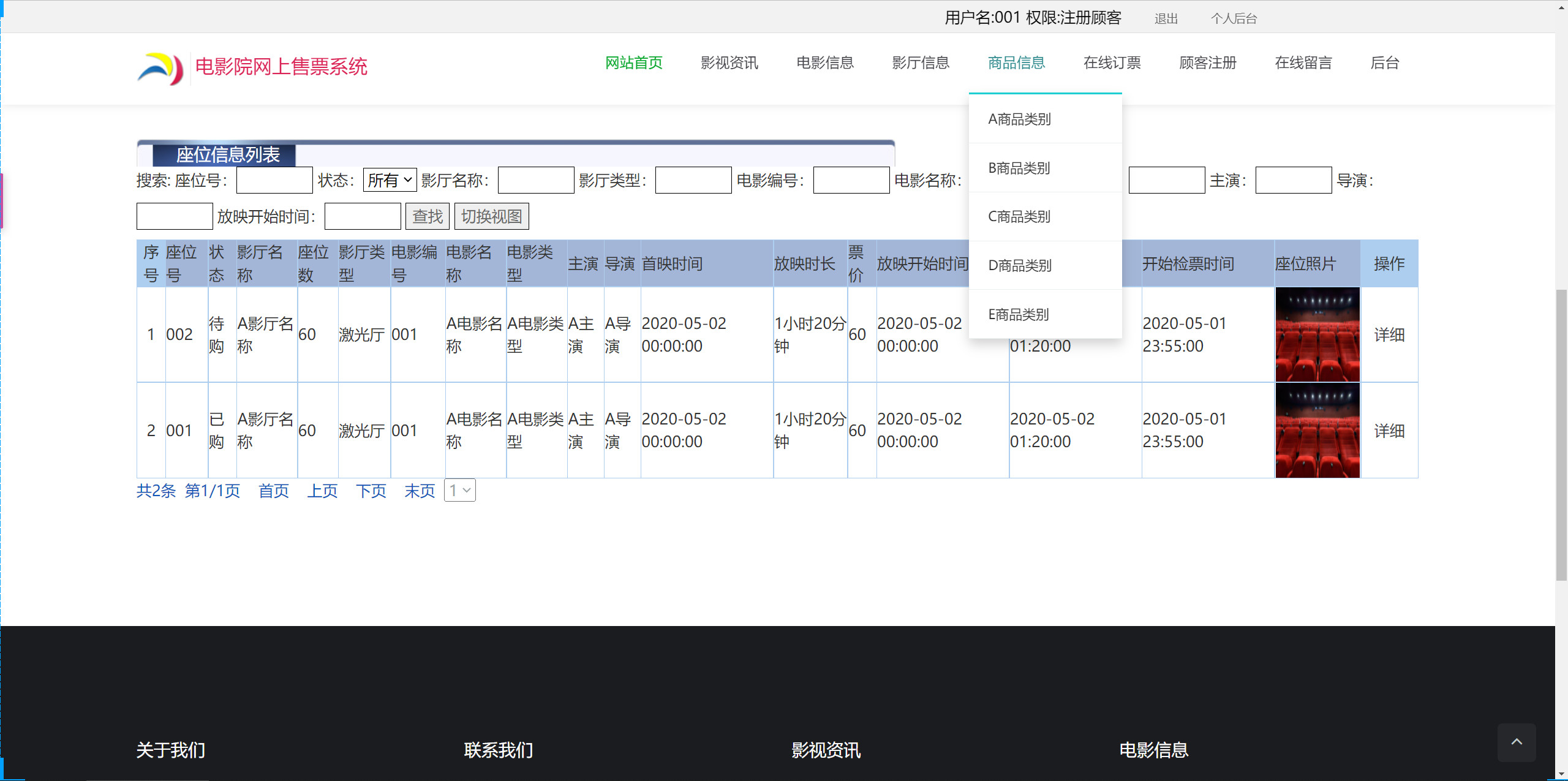Screen dimensions: 1568x781
Task: Click the scroll-to-top arrow button
Action: pyautogui.click(x=1516, y=742)
